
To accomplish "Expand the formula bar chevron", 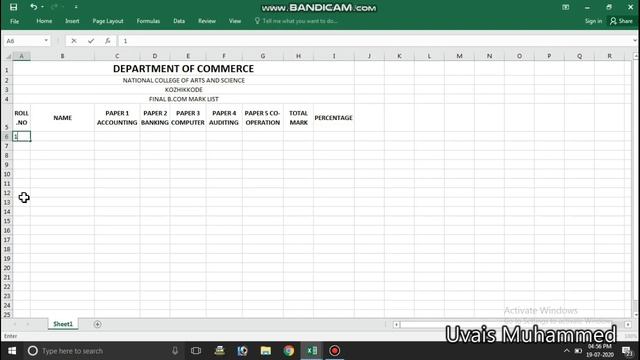I will [635, 41].
